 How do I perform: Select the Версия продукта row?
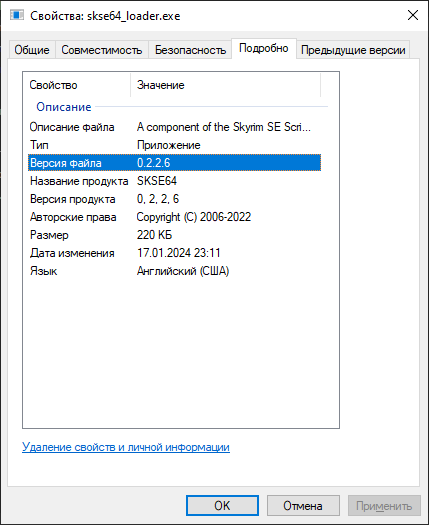[174, 199]
